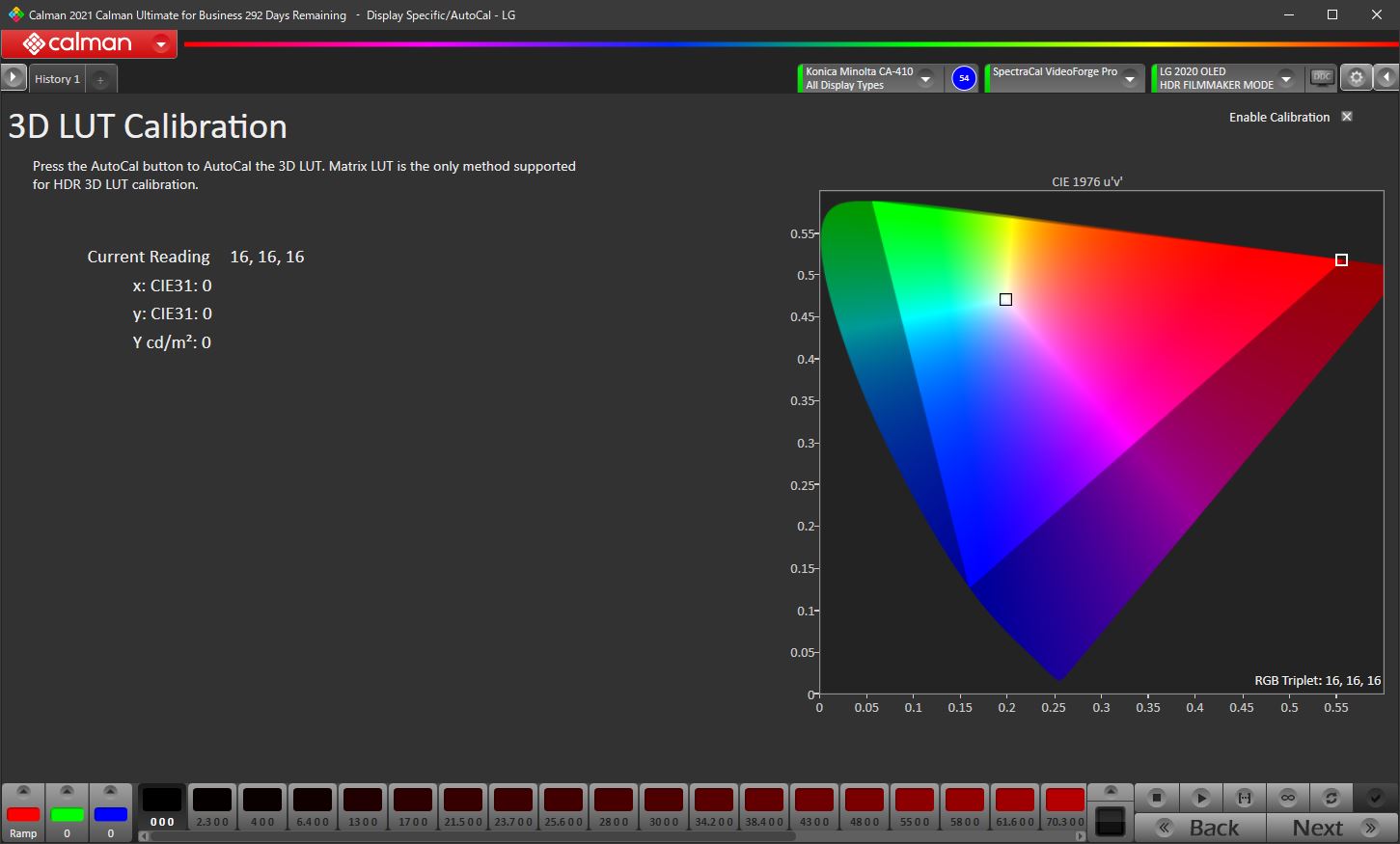This screenshot has width=1400, height=844.
Task: Select the 30 0 0 swatch
Action: (x=664, y=807)
